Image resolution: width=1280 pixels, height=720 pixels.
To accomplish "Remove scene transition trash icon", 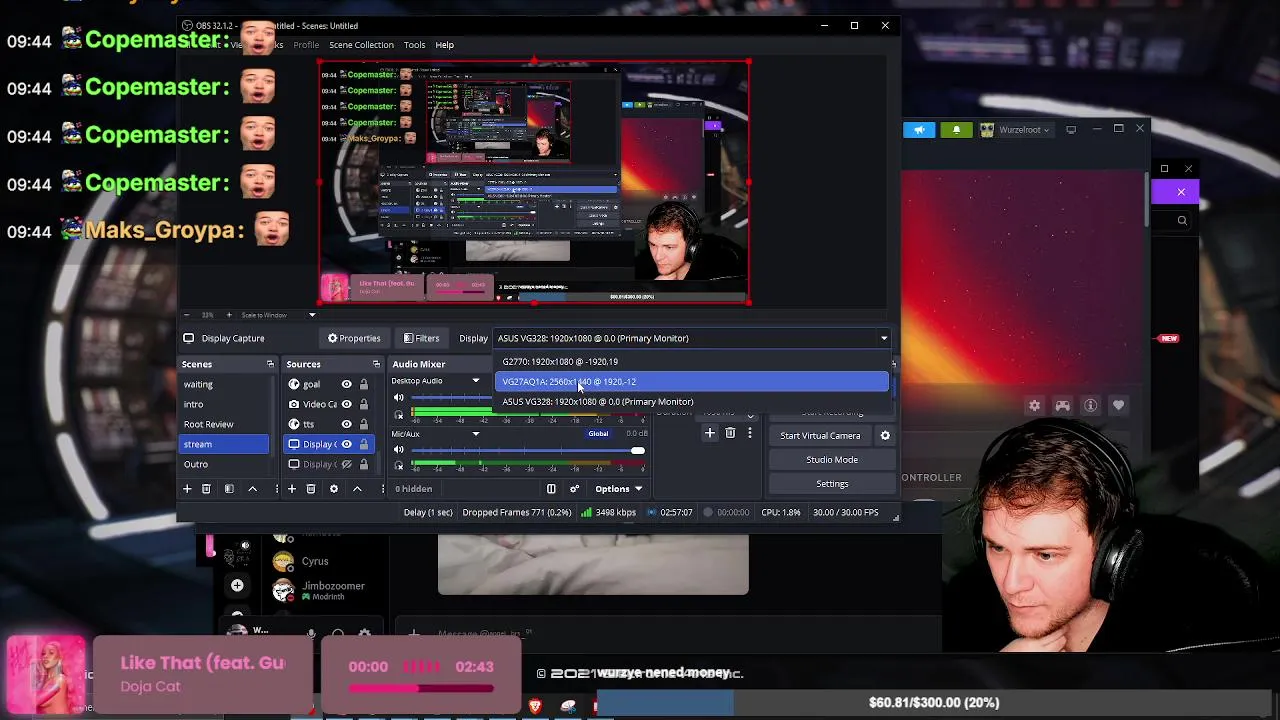I will tap(730, 433).
